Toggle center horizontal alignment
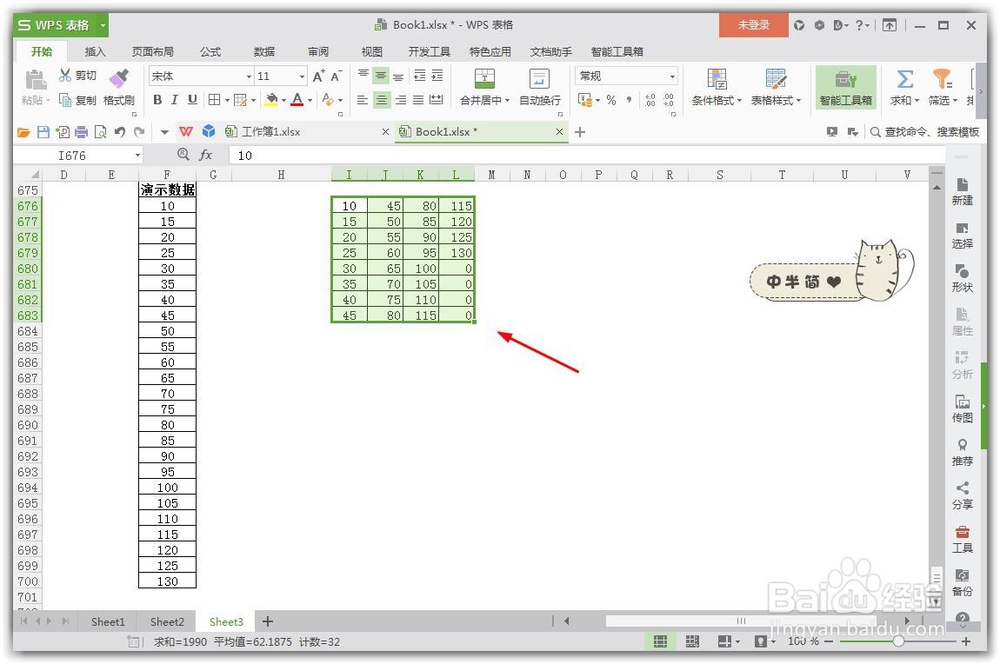1000x664 pixels. pyautogui.click(x=381, y=100)
